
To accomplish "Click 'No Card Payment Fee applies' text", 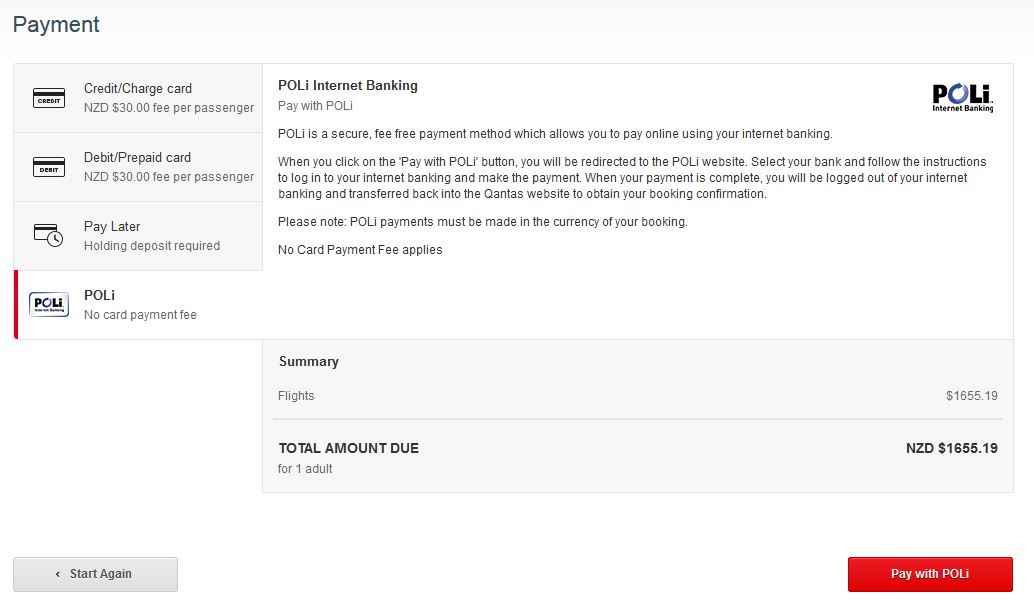I will pos(360,250).
